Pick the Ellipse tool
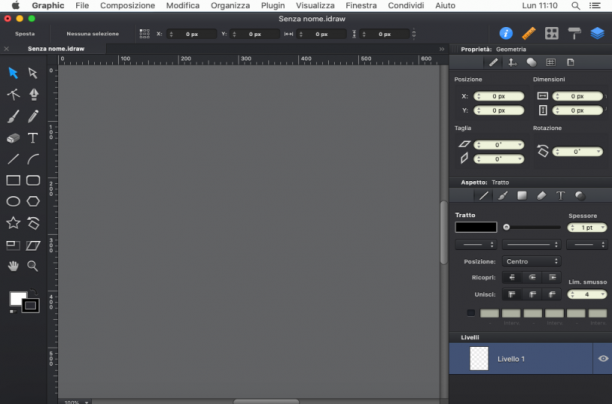Screen dimensions: 612x404 pos(13,201)
